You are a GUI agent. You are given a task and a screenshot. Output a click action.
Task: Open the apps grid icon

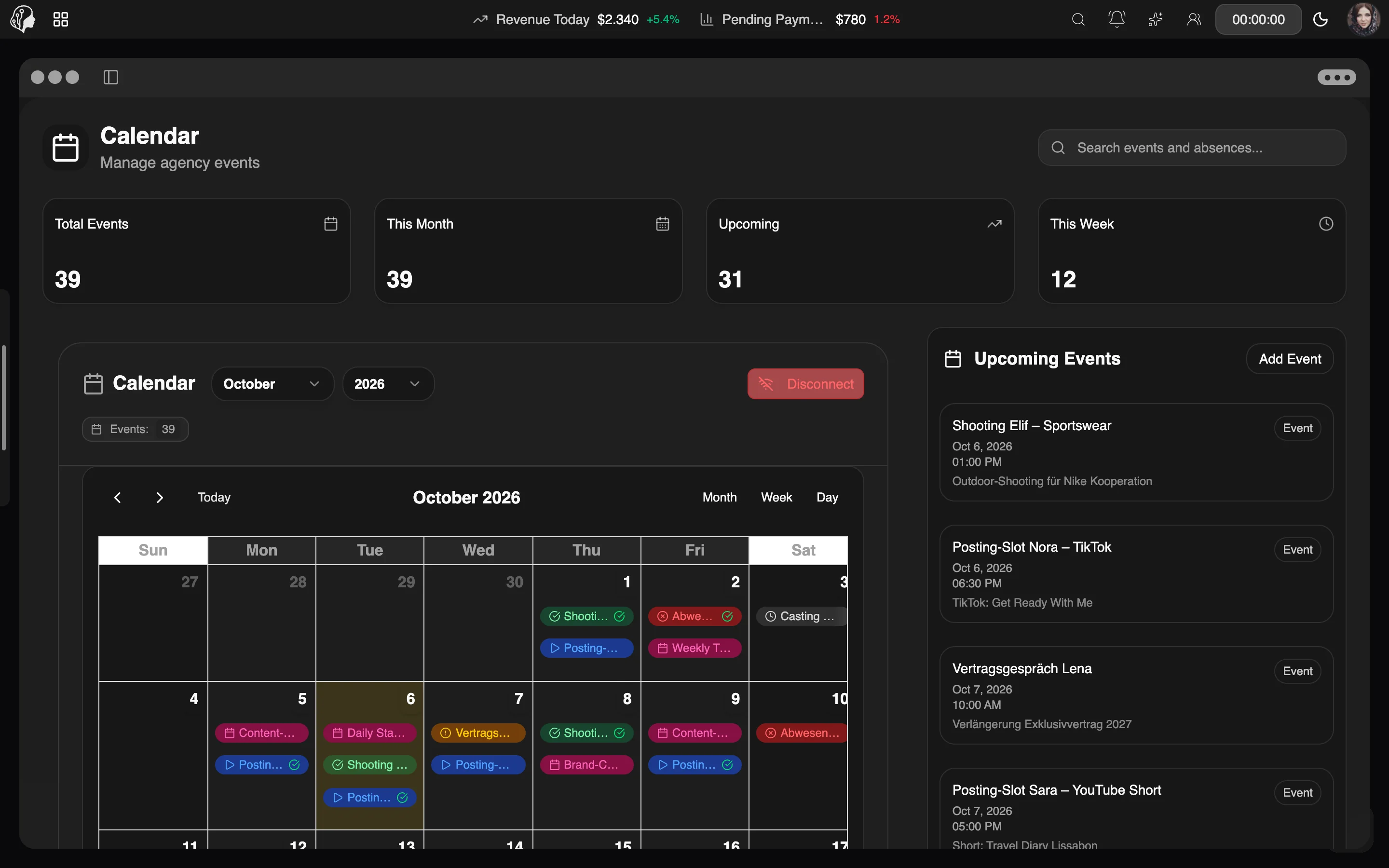[x=60, y=19]
